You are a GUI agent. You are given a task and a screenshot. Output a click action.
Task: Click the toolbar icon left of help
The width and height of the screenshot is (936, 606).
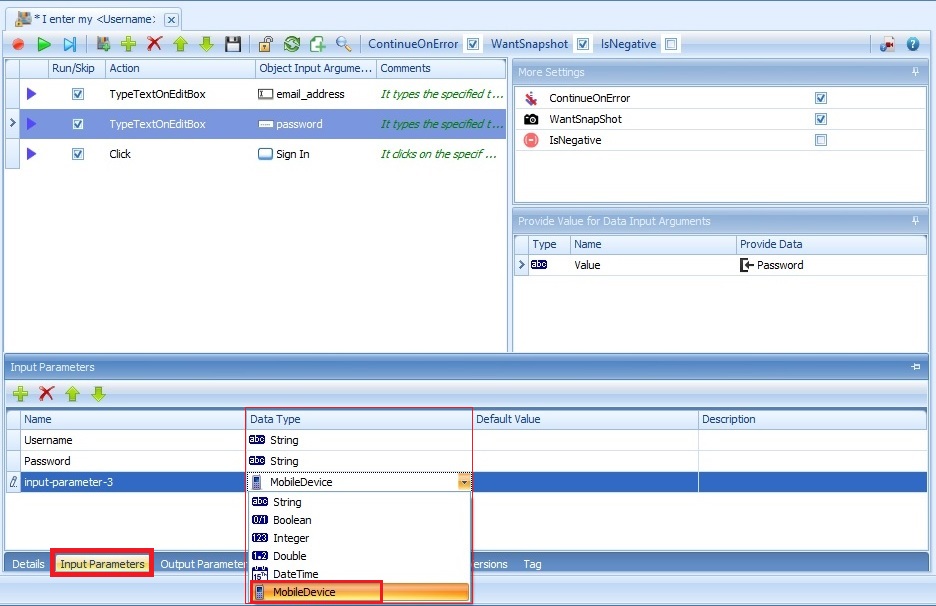pyautogui.click(x=887, y=44)
